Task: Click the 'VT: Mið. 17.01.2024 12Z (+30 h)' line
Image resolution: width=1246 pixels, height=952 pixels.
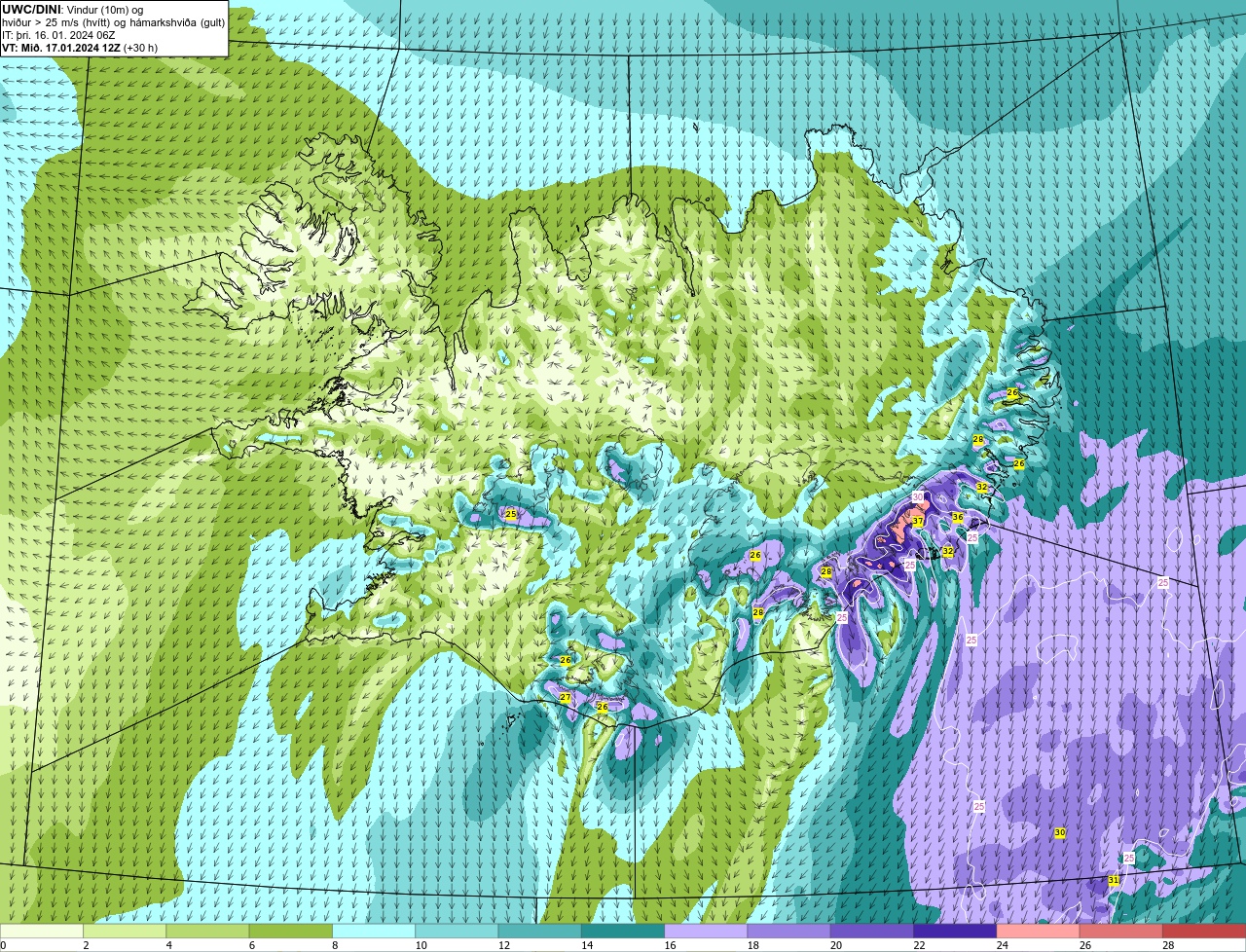Action: (x=80, y=48)
